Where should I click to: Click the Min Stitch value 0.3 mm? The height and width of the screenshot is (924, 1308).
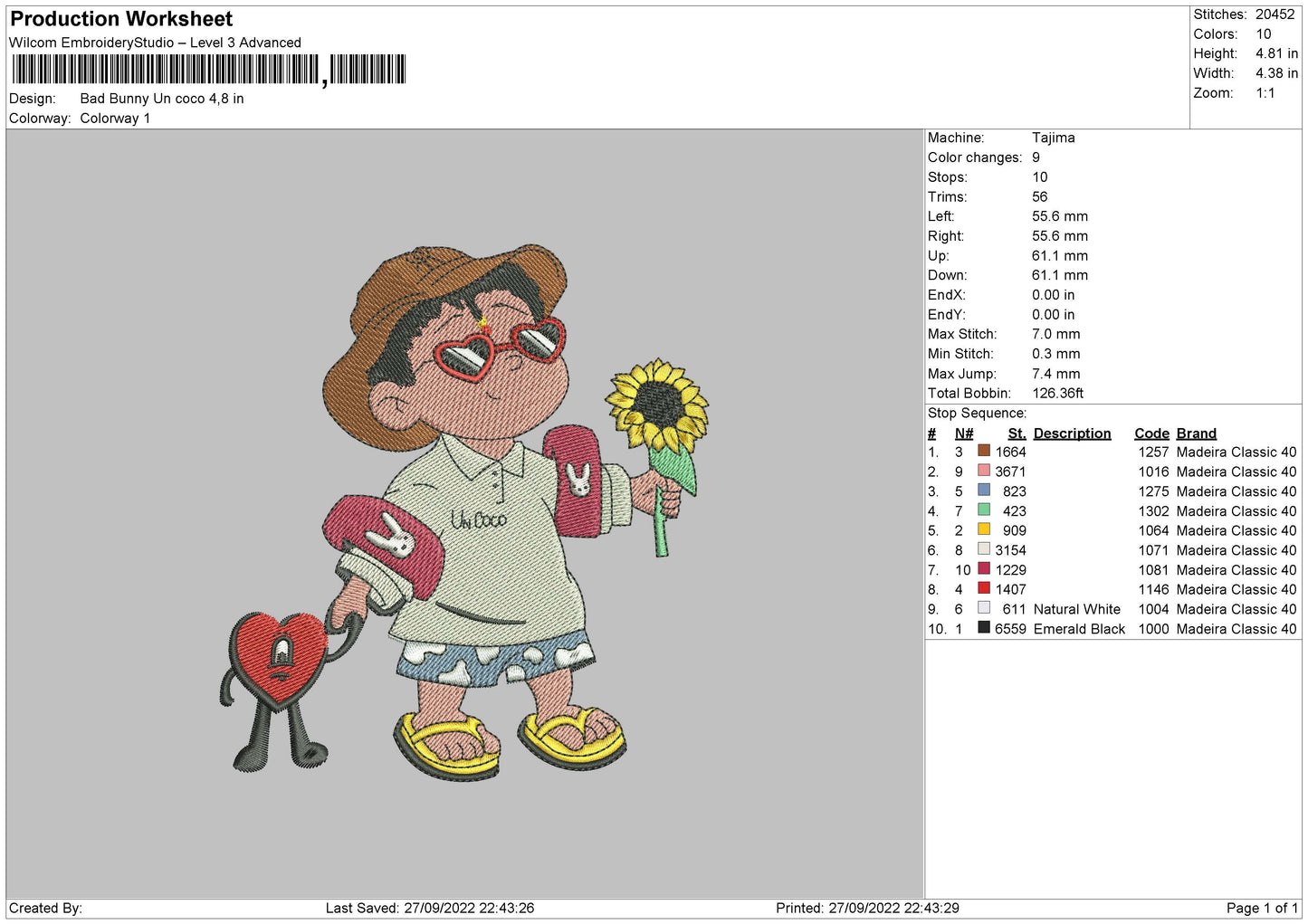(1056, 354)
